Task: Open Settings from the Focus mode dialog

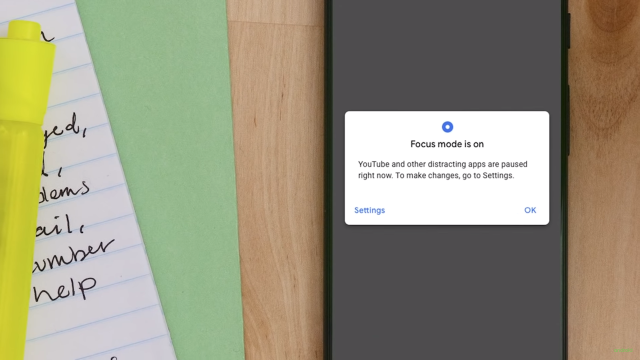Action: (x=369, y=210)
